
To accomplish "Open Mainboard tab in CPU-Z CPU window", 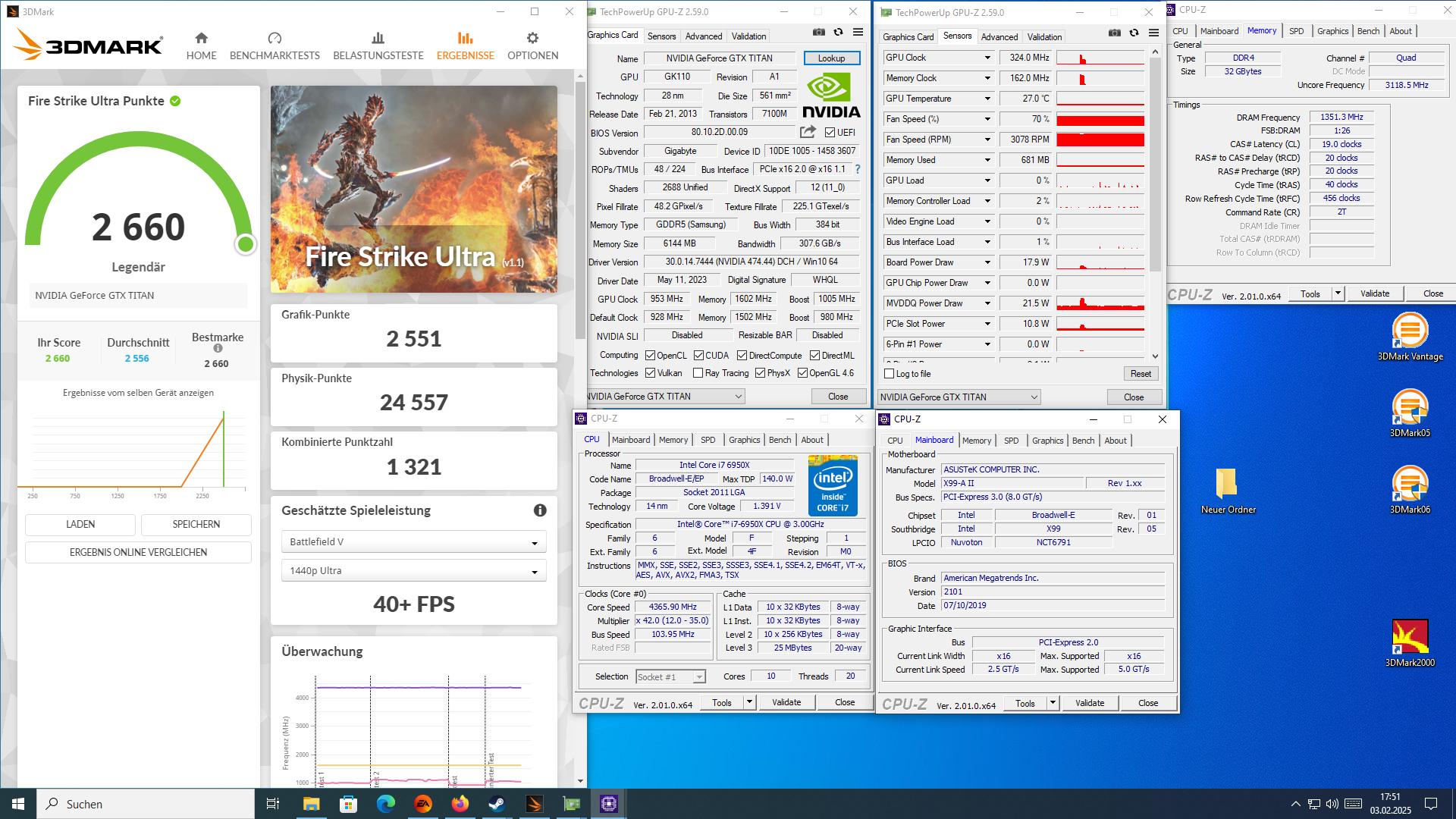I will tap(631, 440).
